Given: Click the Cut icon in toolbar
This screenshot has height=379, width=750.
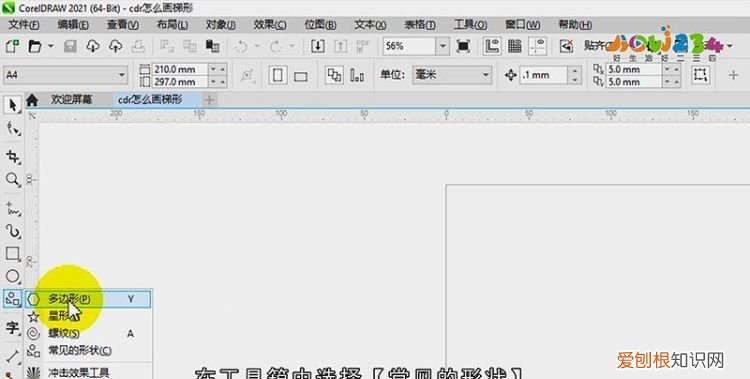Looking at the screenshot, I should point(167,46).
